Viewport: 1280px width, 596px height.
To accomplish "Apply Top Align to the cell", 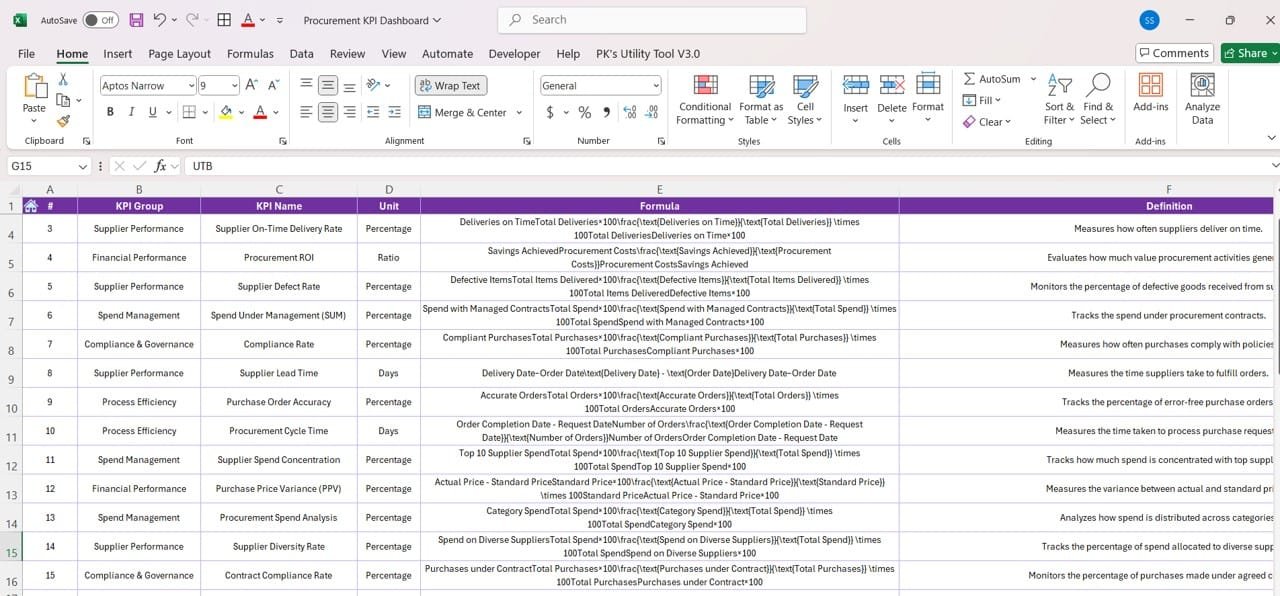I will [x=307, y=86].
